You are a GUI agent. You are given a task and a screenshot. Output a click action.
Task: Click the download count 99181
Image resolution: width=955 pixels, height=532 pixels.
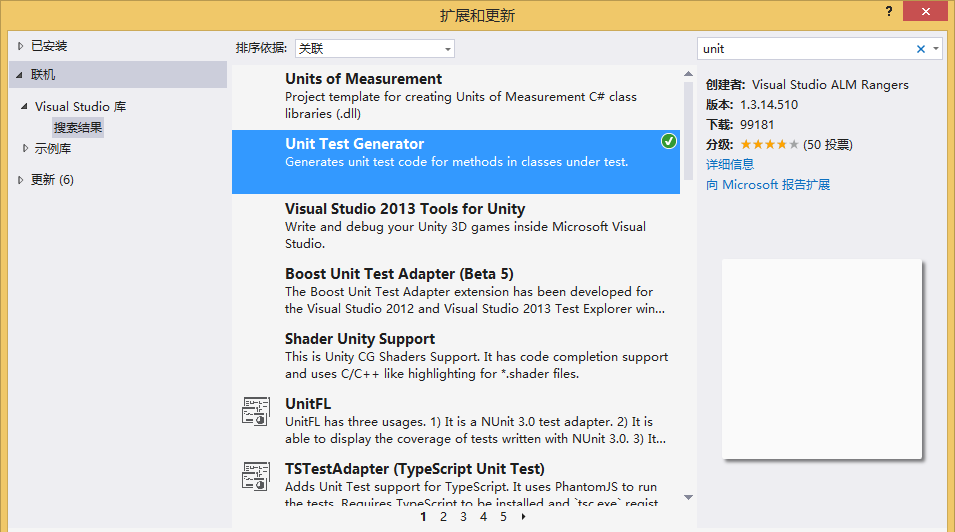pyautogui.click(x=757, y=125)
